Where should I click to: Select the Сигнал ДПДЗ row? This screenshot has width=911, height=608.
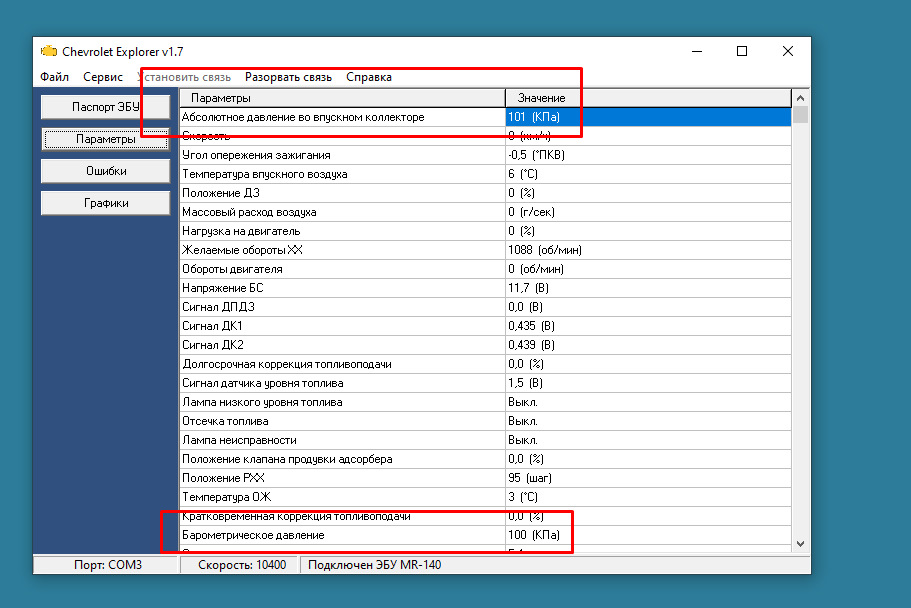(x=485, y=307)
